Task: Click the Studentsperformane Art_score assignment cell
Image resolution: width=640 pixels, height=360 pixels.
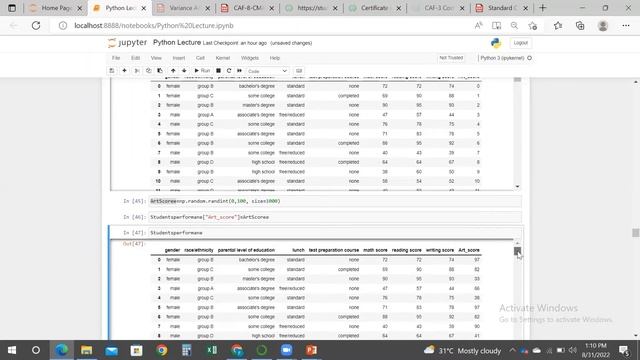Action: (335, 217)
